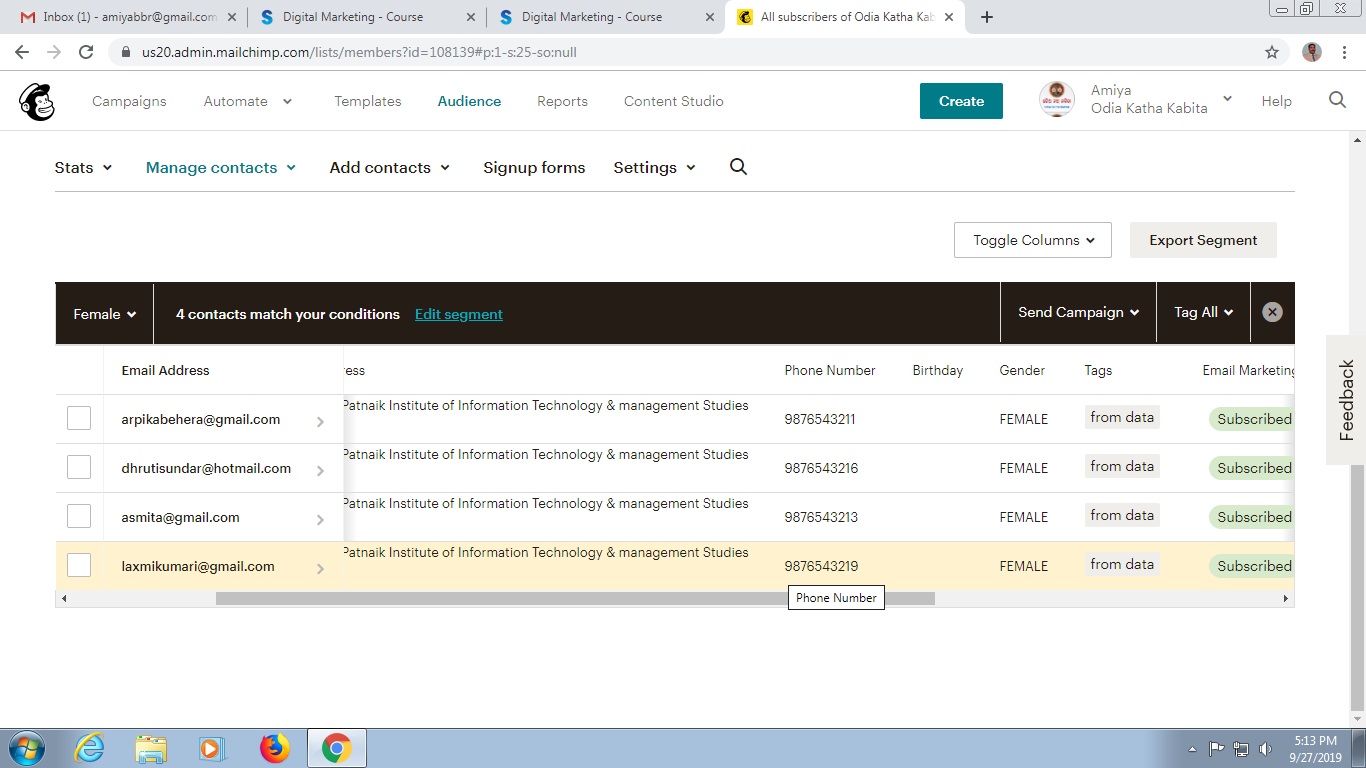Tick the checkbox for asmita@gmail.com
Viewport: 1366px width, 768px height.
click(x=79, y=516)
